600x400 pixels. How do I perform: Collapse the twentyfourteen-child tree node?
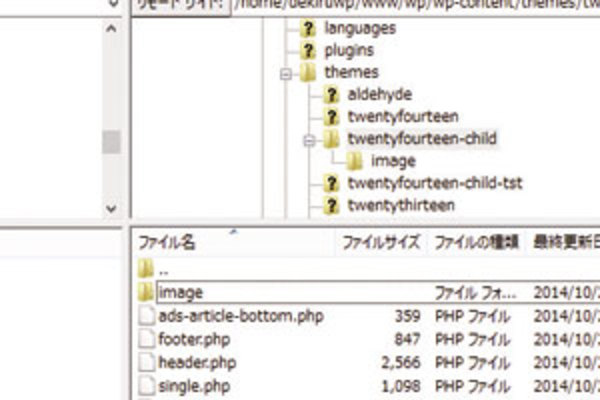pos(309,141)
